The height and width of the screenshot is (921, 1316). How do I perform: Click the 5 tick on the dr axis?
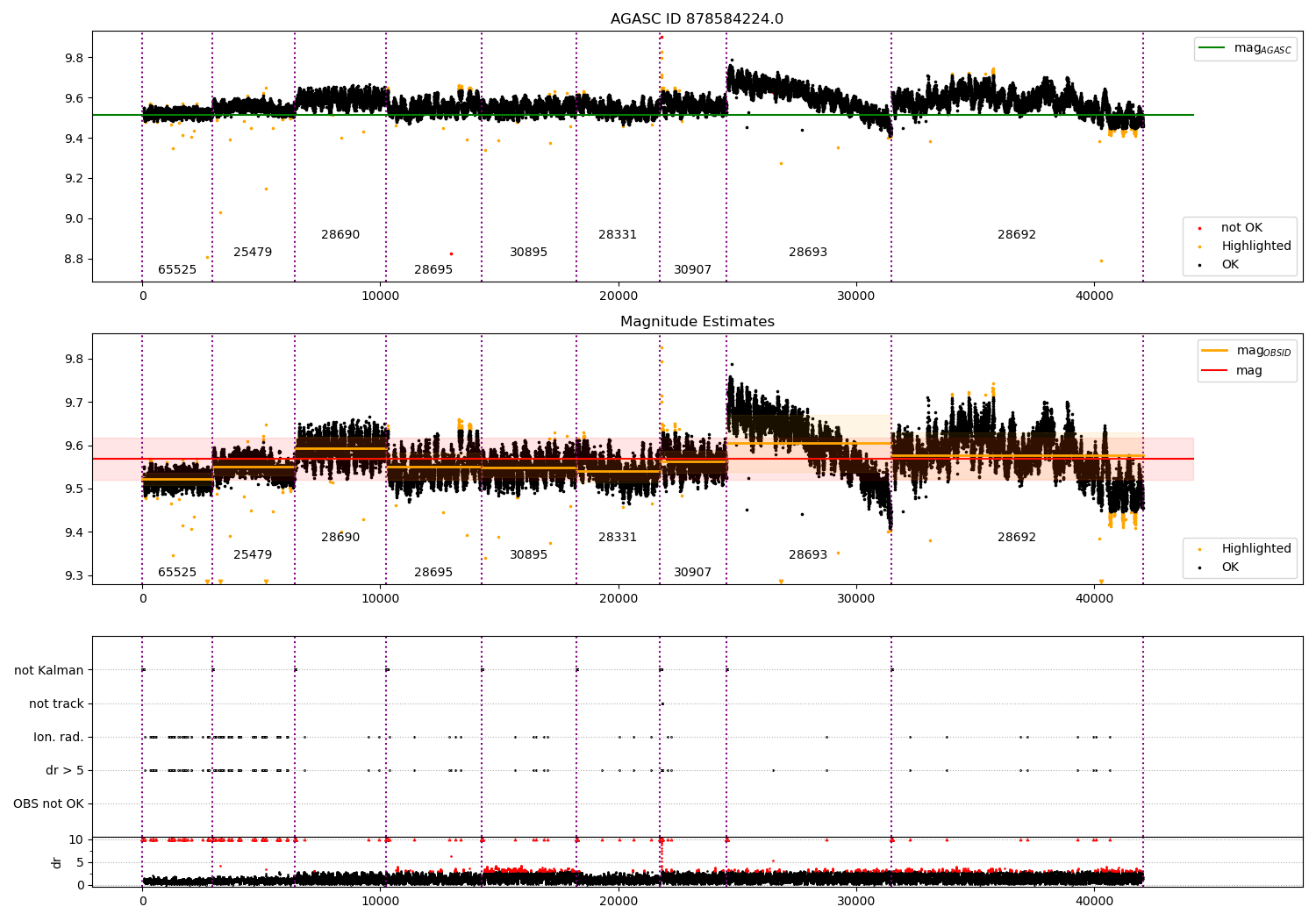pos(80,863)
